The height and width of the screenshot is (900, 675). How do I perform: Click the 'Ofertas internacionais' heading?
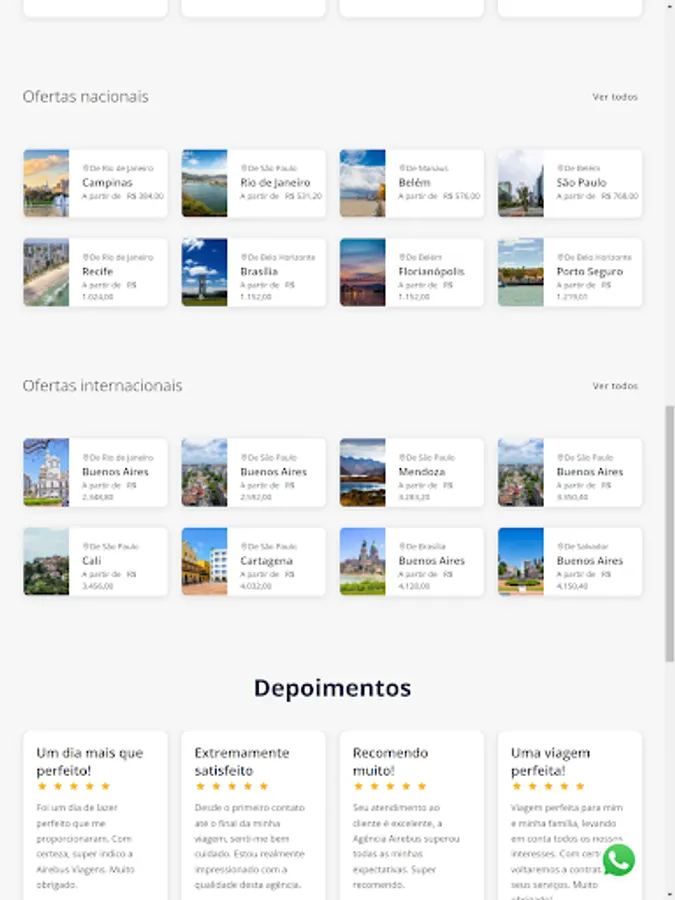(x=103, y=386)
